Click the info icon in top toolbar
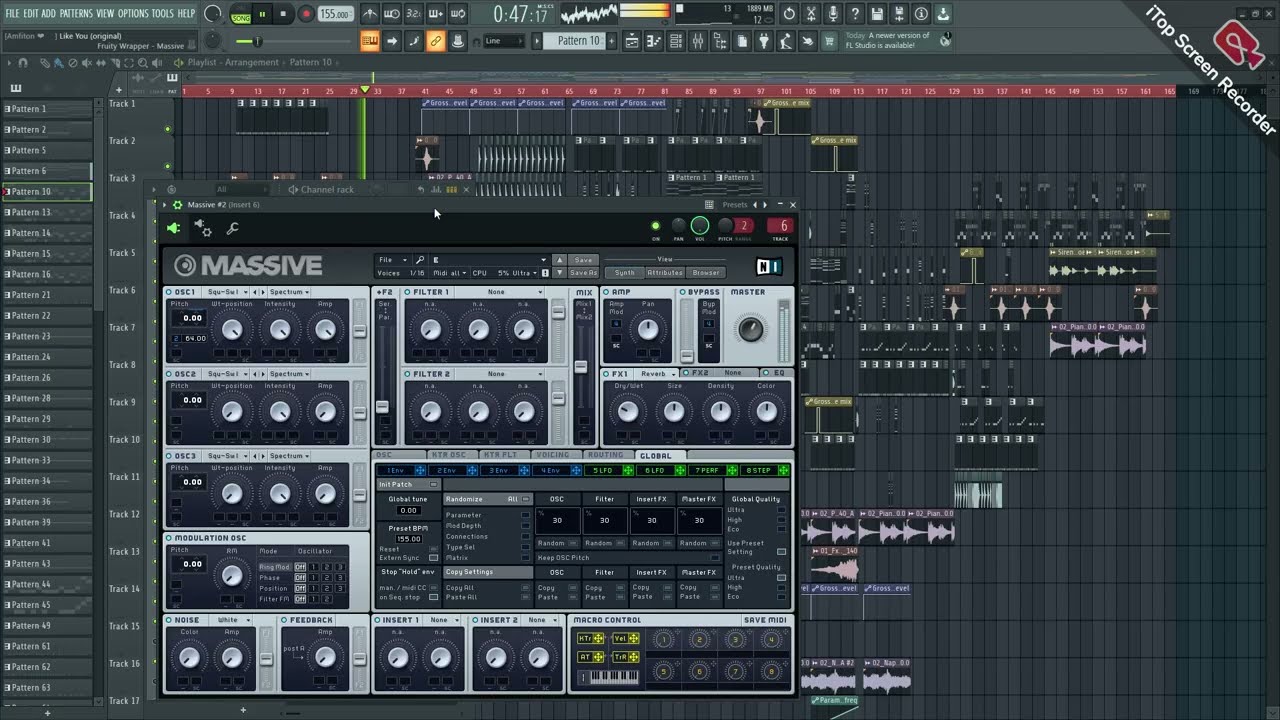 pyautogui.click(x=921, y=14)
